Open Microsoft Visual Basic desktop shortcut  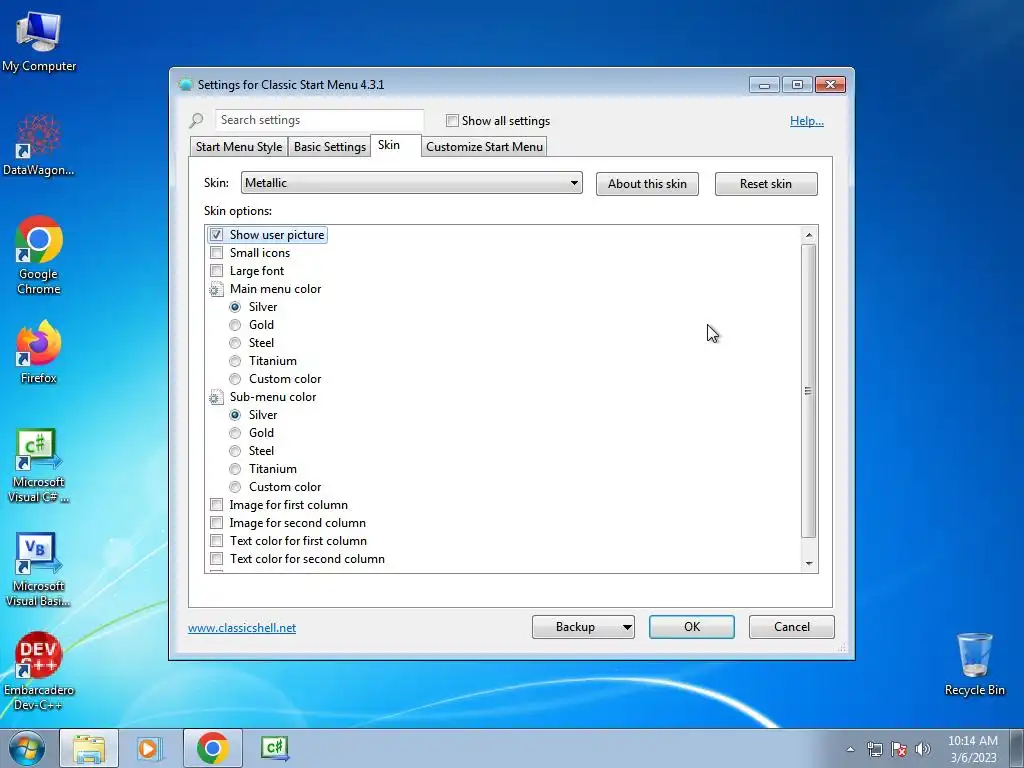39,570
